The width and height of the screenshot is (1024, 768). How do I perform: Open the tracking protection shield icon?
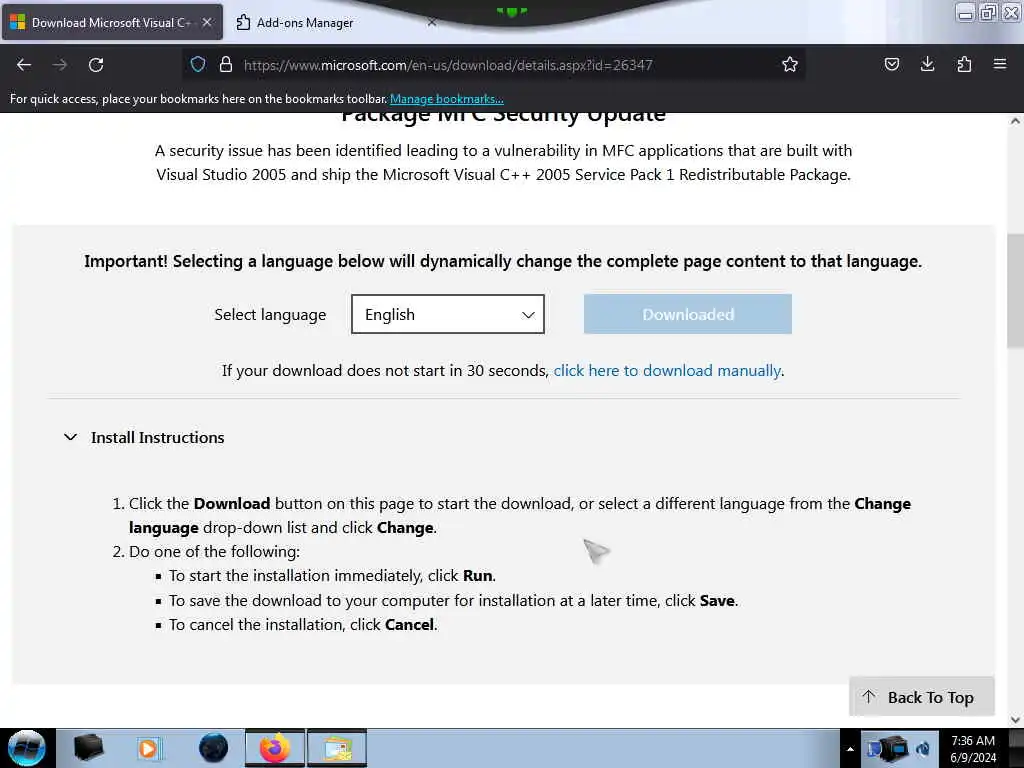(x=198, y=64)
